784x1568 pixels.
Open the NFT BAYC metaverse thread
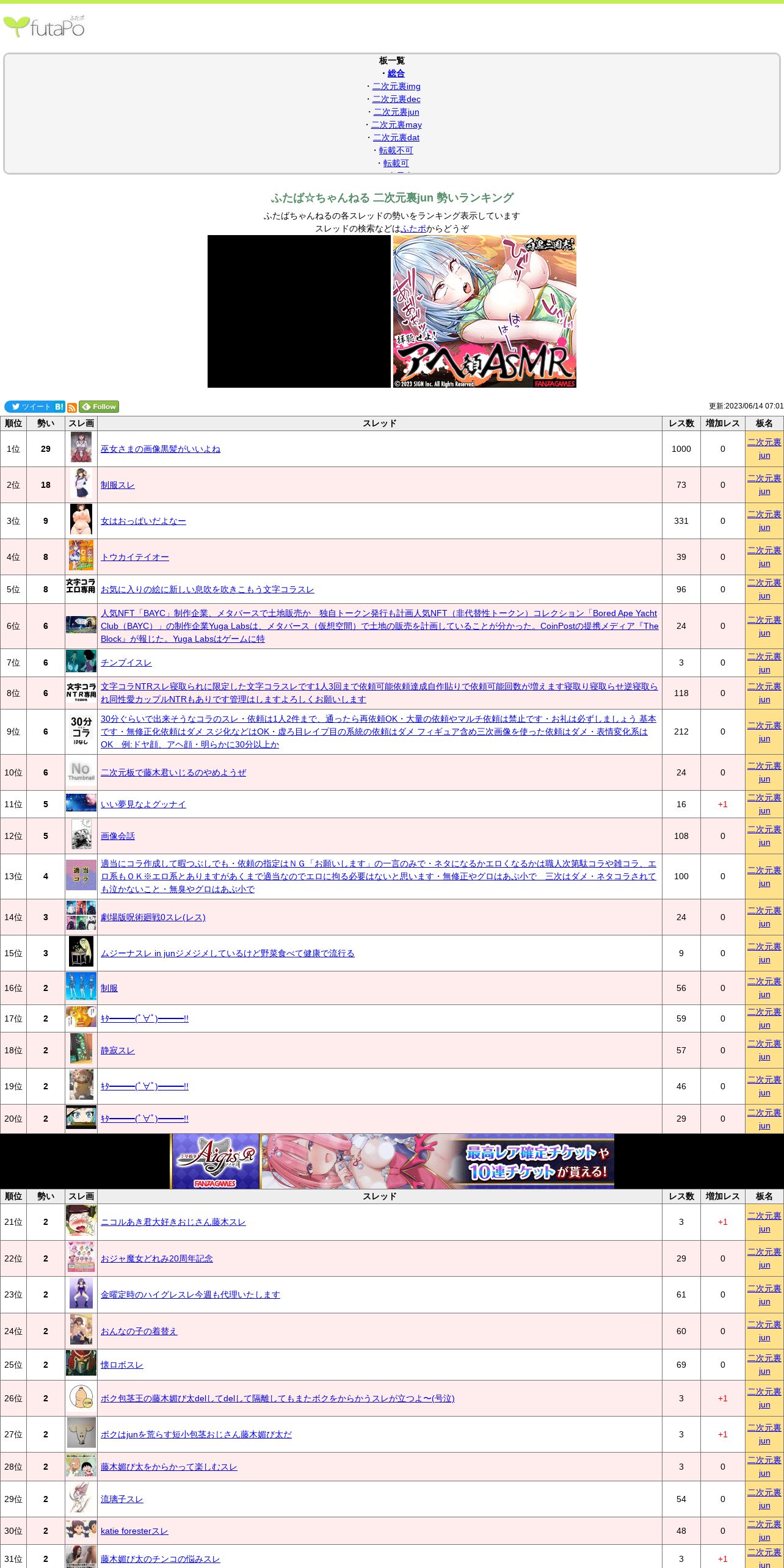[380, 626]
